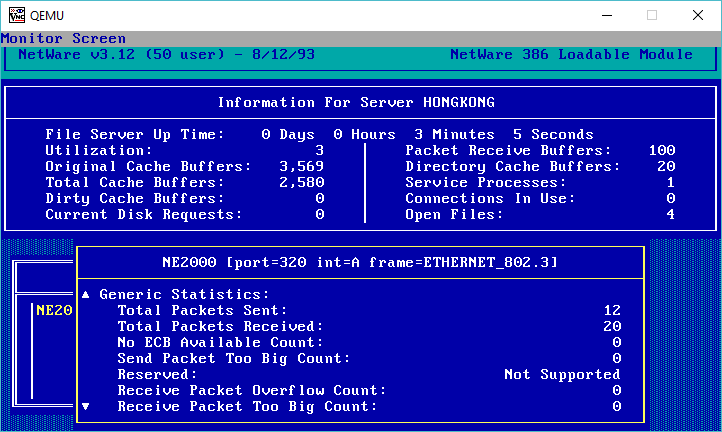
Task: Select No ECB Available Count row
Action: click(x=369, y=342)
